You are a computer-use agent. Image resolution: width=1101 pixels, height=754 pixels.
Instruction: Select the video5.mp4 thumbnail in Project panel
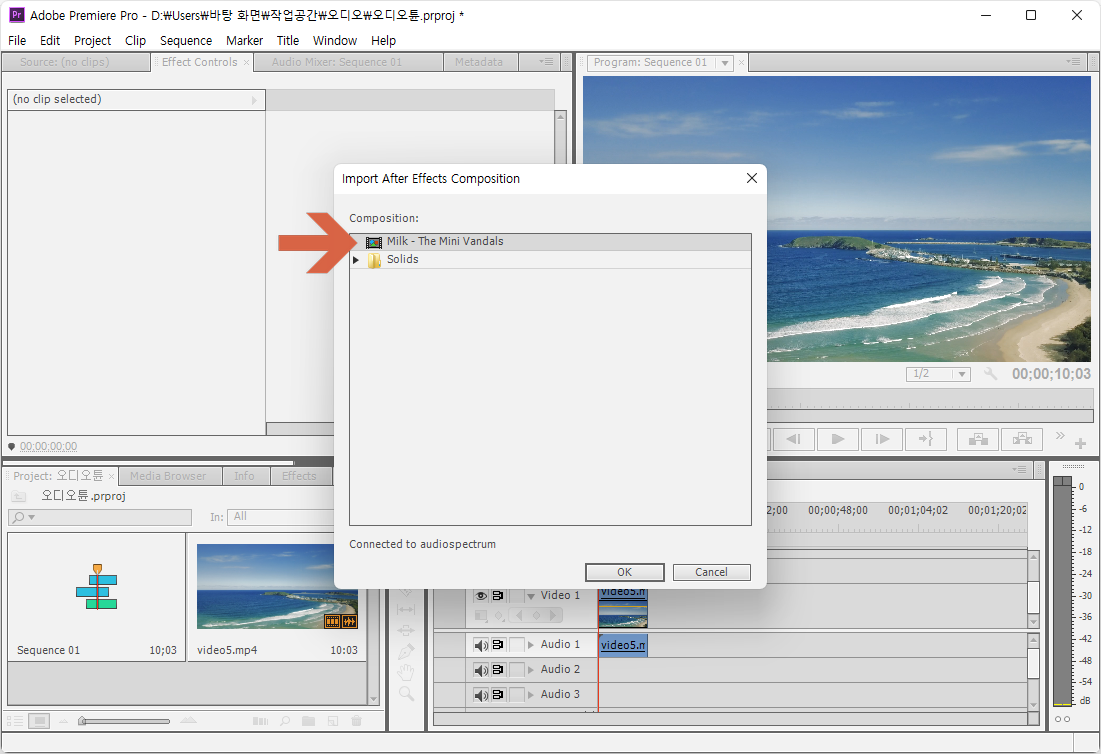pyautogui.click(x=277, y=587)
